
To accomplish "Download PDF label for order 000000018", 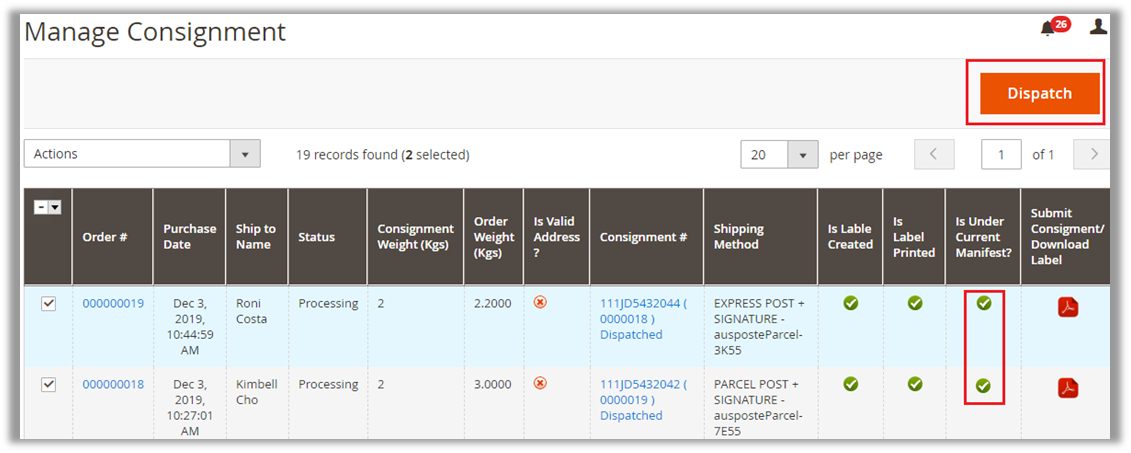I will pyautogui.click(x=1068, y=388).
